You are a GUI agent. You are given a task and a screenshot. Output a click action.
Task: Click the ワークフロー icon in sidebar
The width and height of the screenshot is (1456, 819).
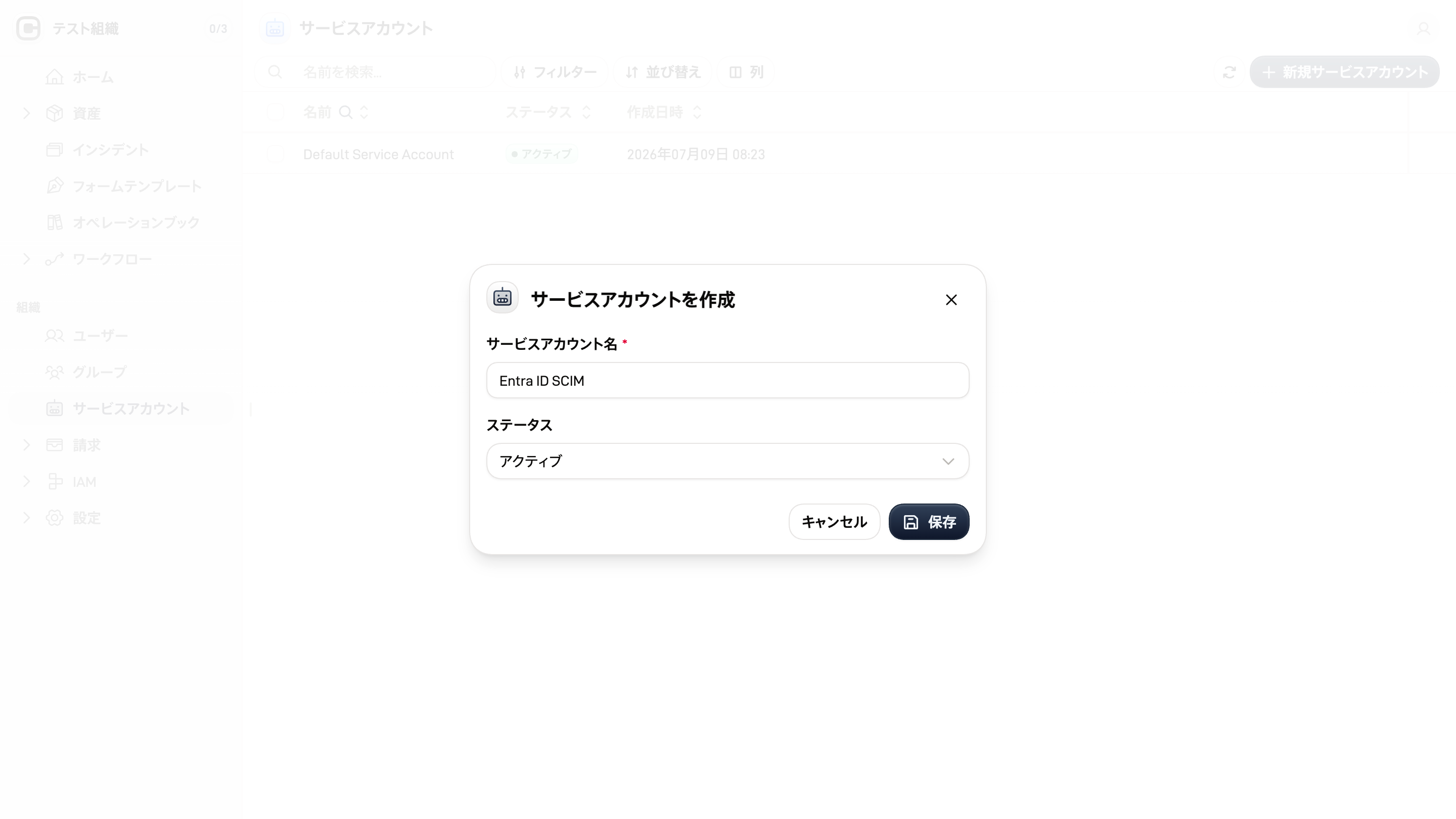(x=54, y=259)
